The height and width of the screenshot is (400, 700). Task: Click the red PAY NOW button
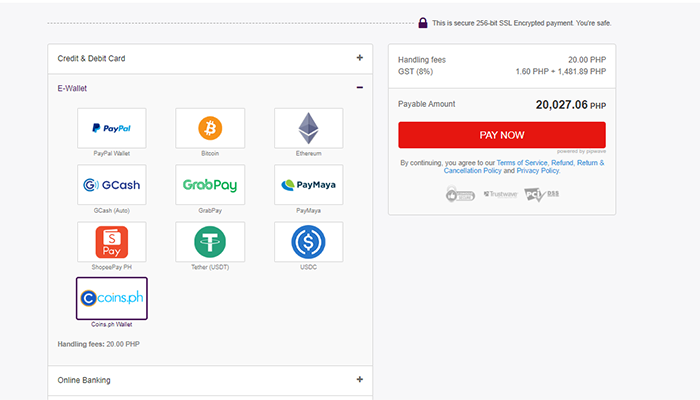pyautogui.click(x=501, y=135)
